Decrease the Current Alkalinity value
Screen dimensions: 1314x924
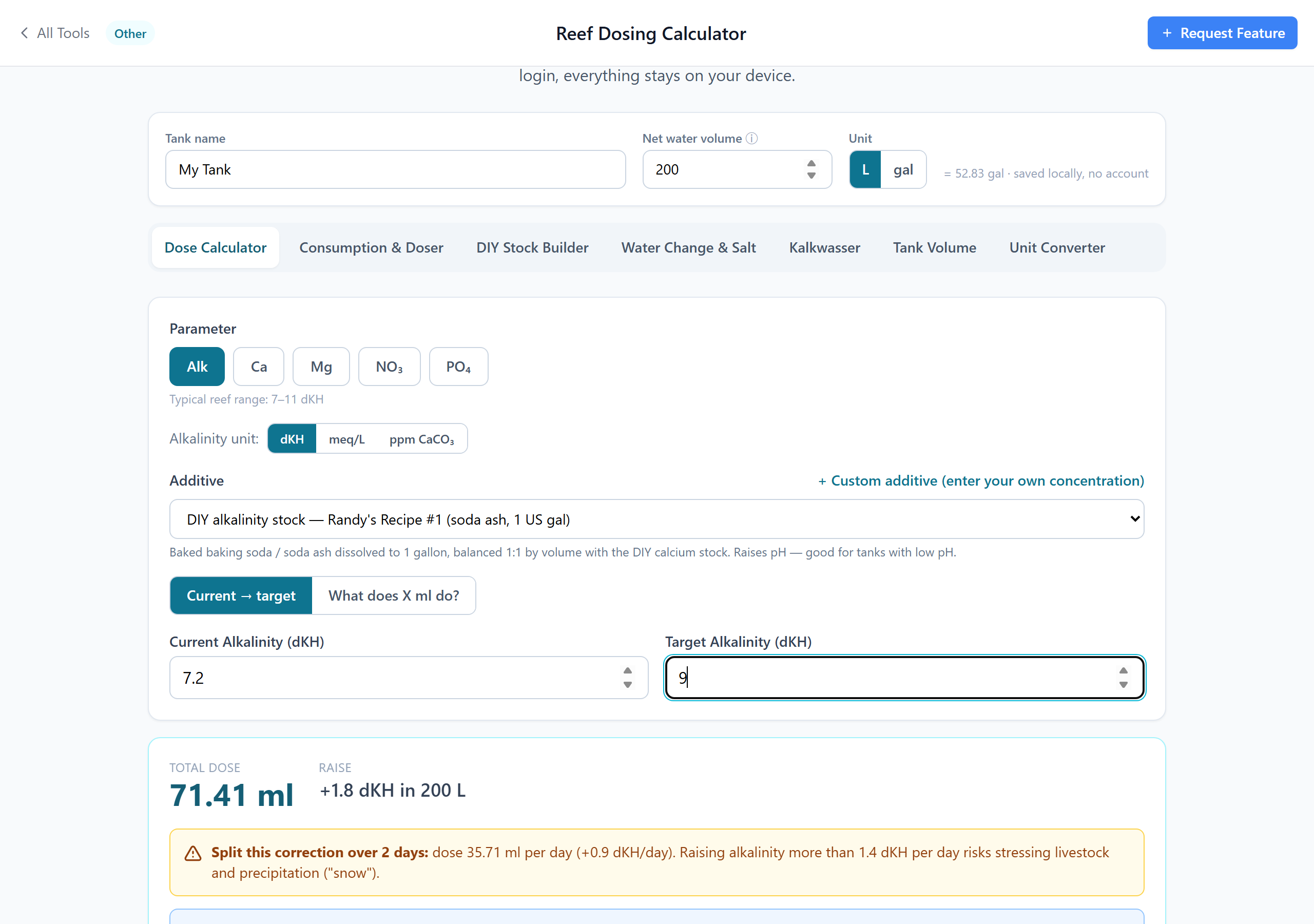[x=627, y=685]
